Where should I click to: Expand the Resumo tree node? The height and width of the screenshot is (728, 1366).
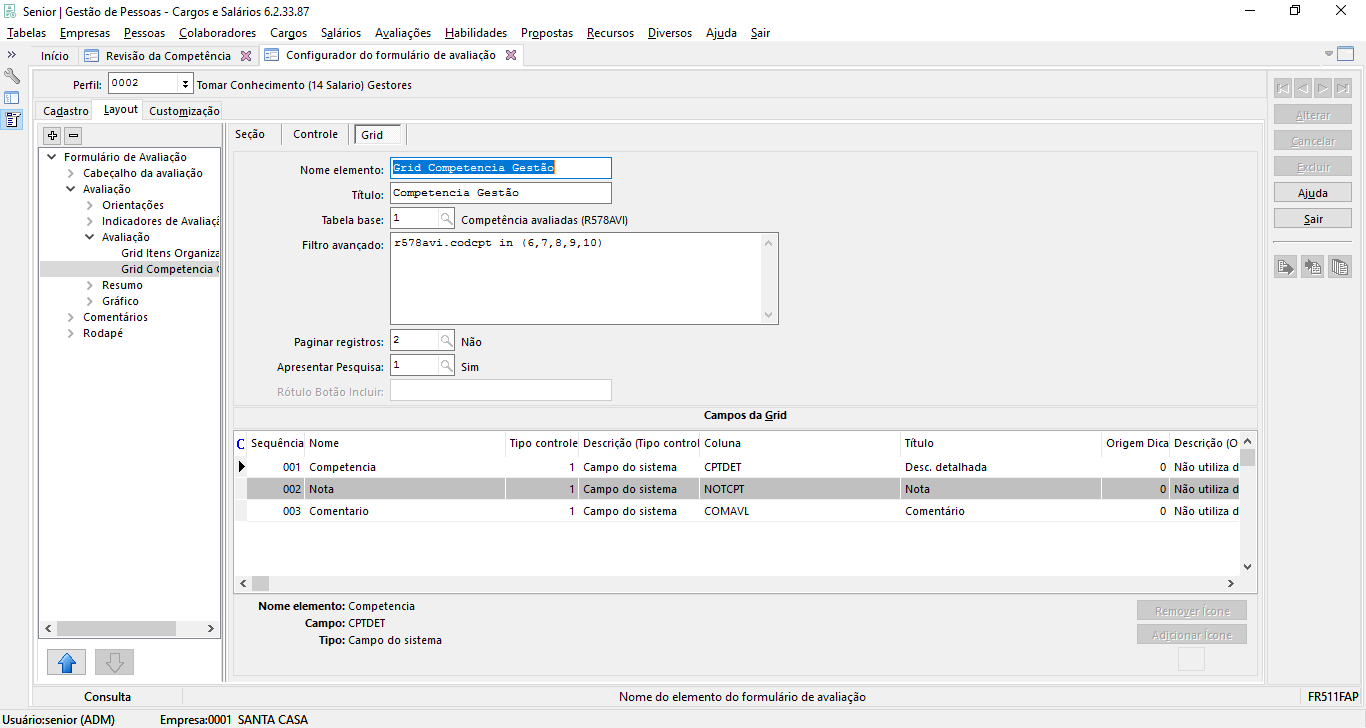coord(90,285)
